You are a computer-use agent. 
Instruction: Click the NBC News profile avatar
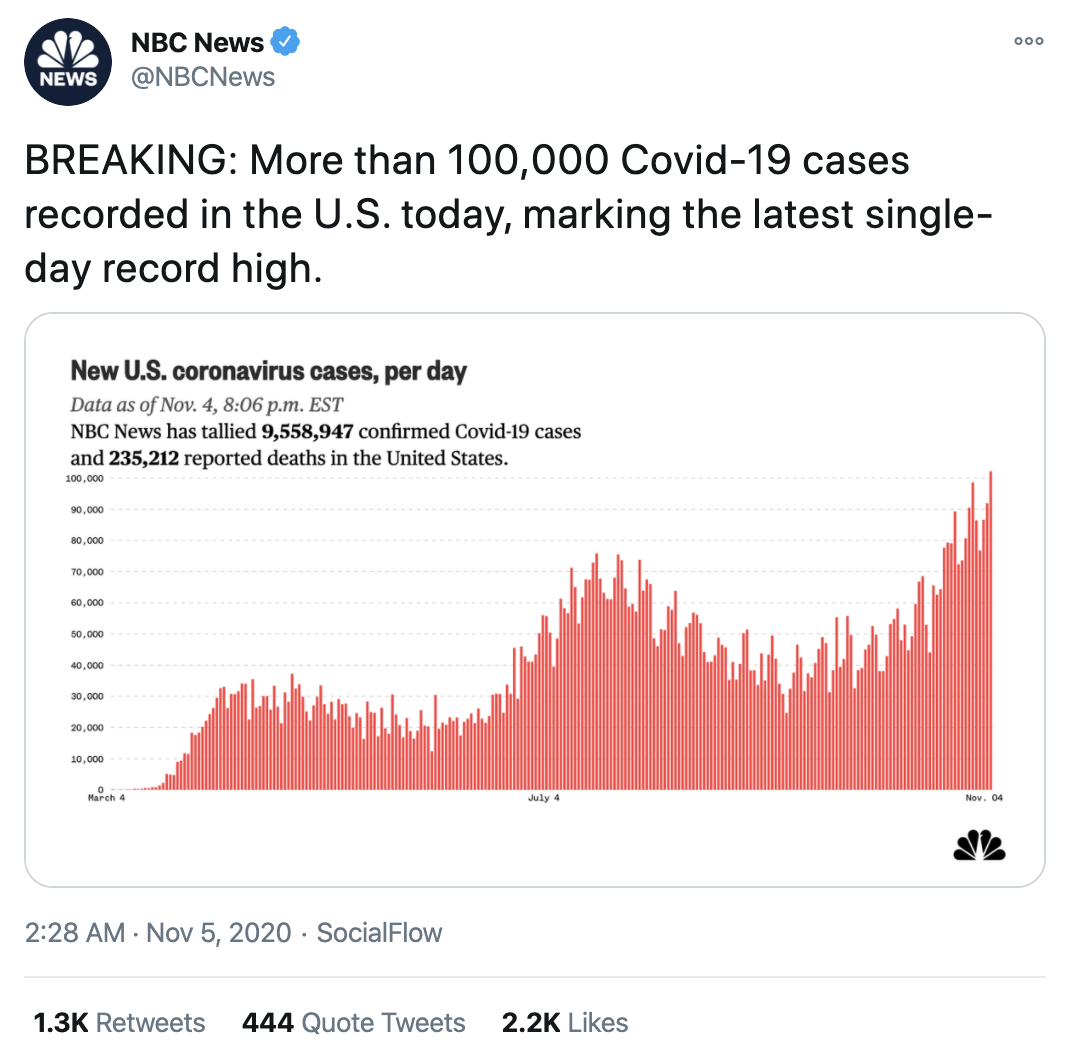pyautogui.click(x=68, y=61)
